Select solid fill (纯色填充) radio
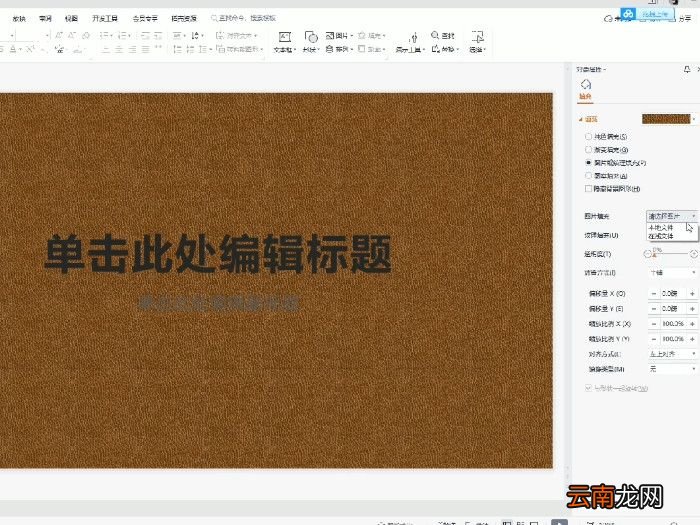Image resolution: width=700 pixels, height=525 pixels. pos(588,137)
